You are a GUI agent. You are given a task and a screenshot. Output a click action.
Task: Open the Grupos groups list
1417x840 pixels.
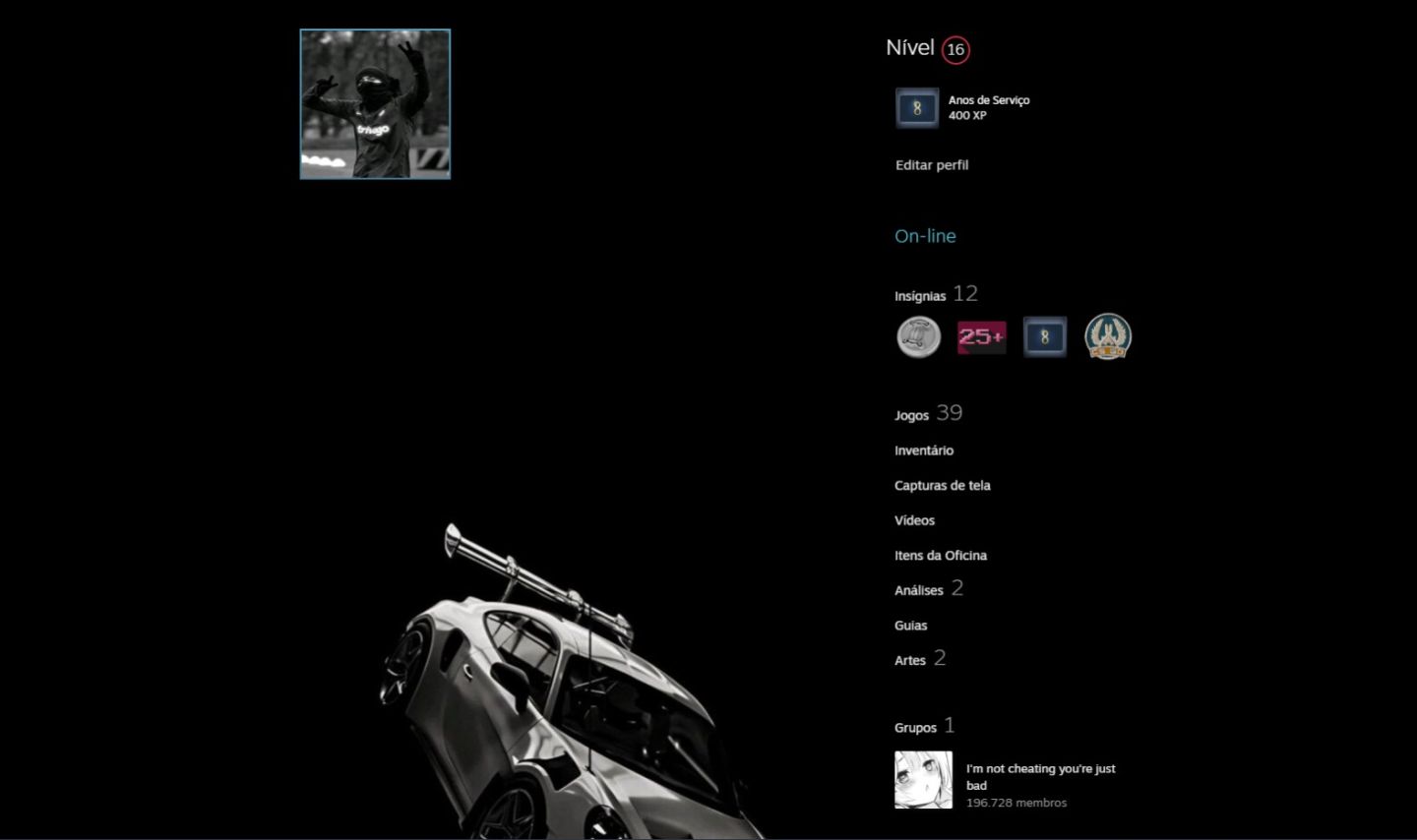(915, 728)
